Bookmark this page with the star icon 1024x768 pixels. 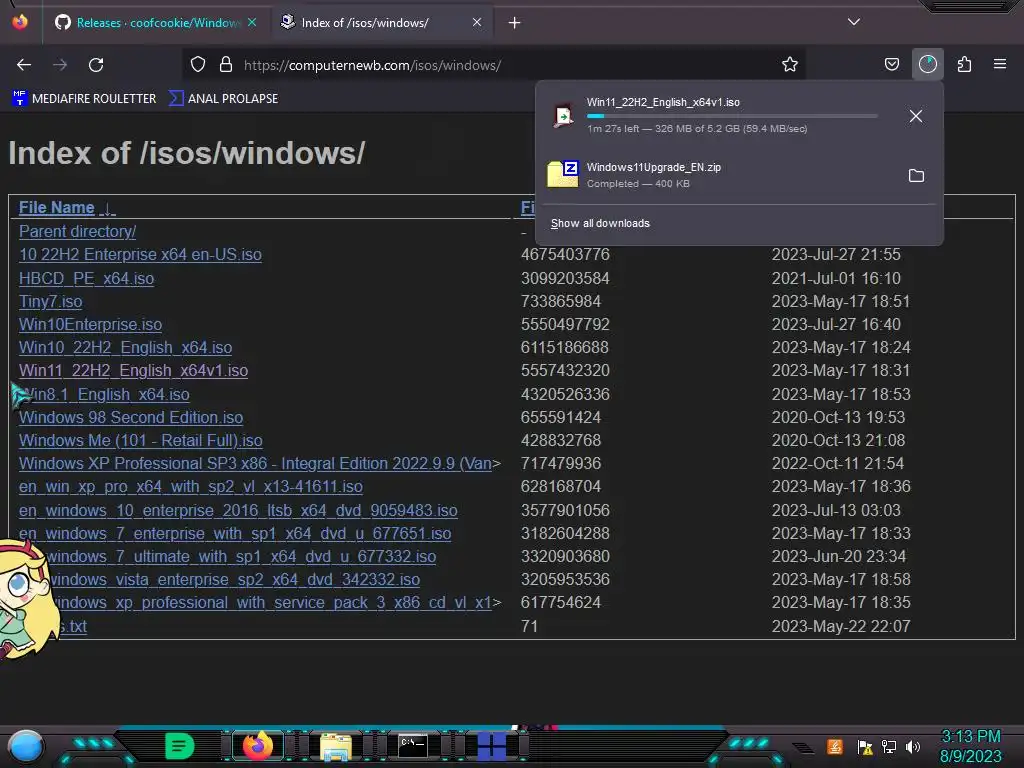(x=790, y=65)
